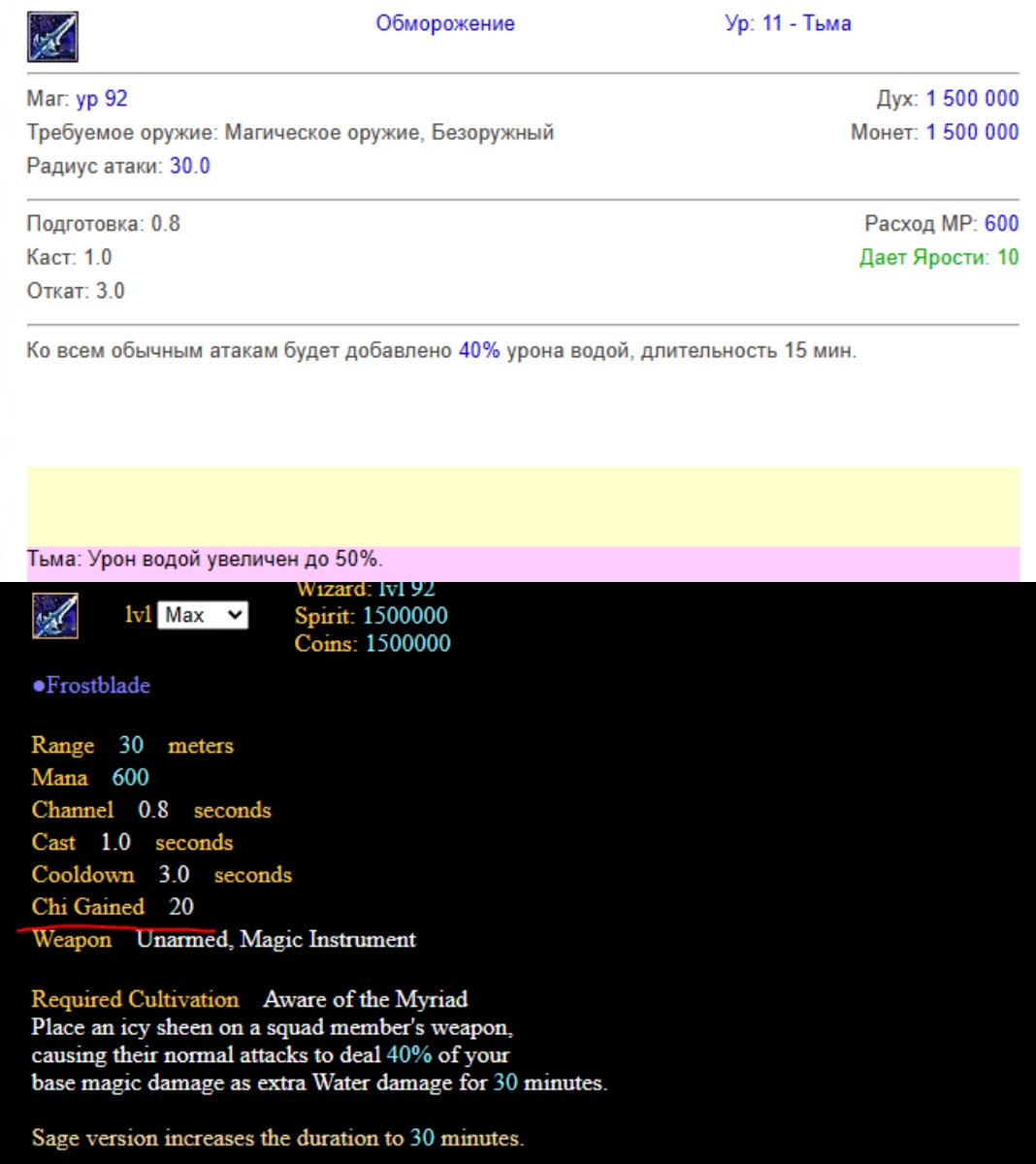Click the Радиус атаки 30.0 value

pyautogui.click(x=190, y=166)
